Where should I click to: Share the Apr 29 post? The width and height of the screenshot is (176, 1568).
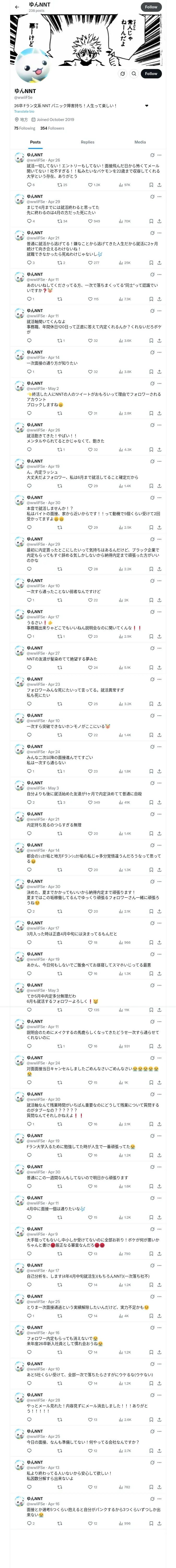tap(159, 221)
